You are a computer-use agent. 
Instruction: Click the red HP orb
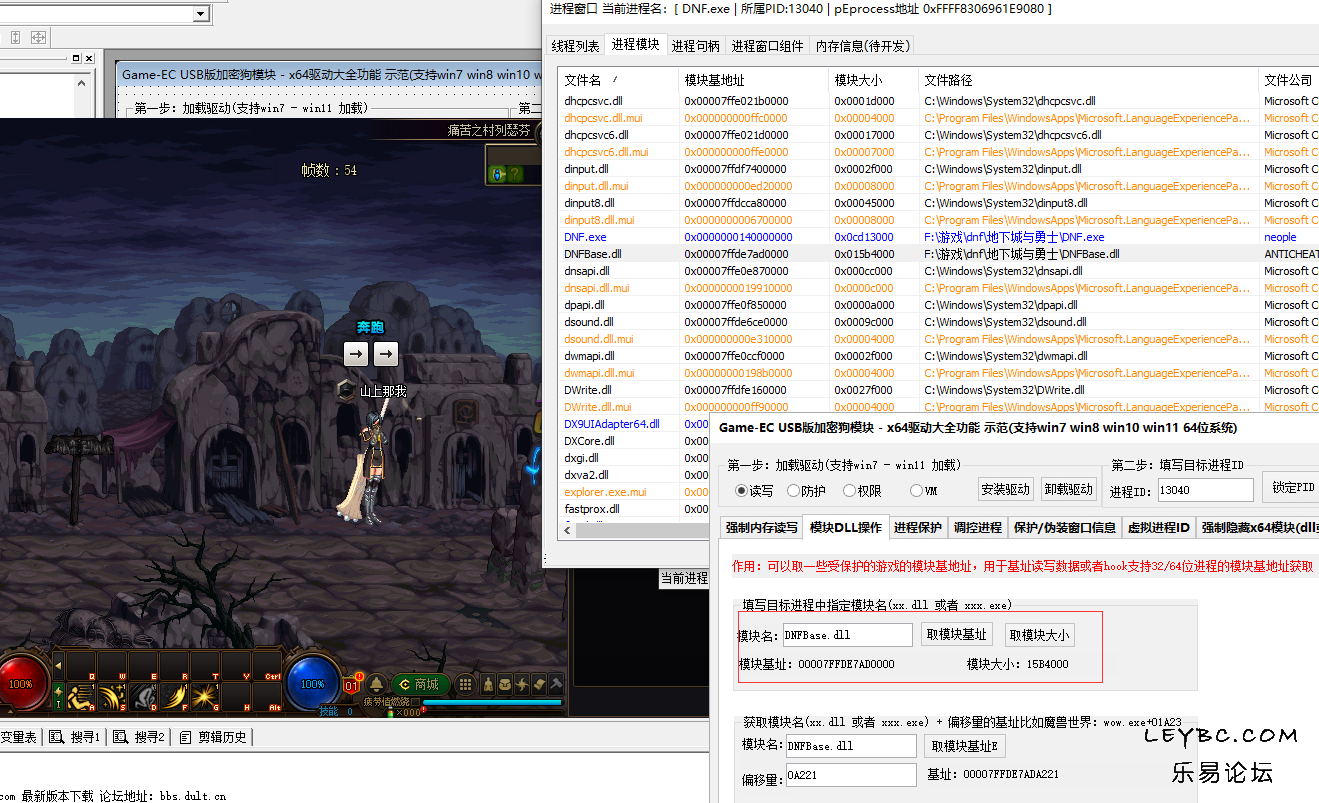pos(20,684)
